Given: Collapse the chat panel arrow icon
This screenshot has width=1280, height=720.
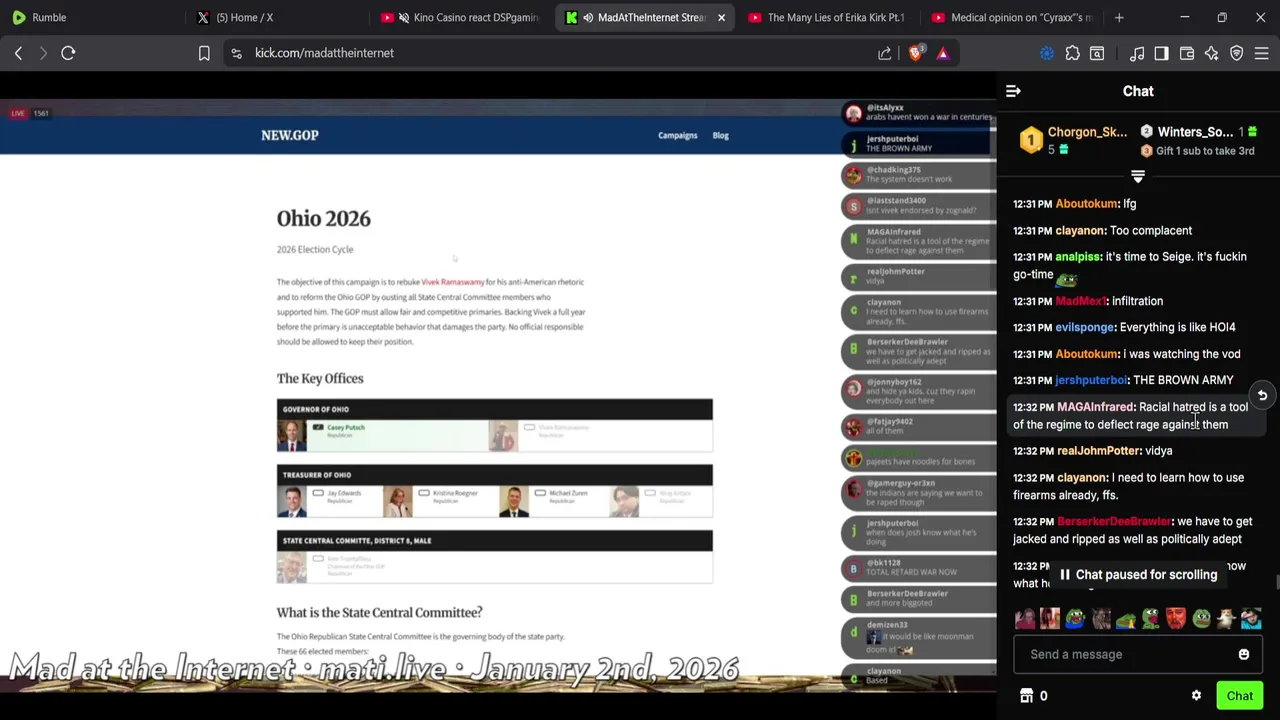Looking at the screenshot, I should tap(1013, 91).
